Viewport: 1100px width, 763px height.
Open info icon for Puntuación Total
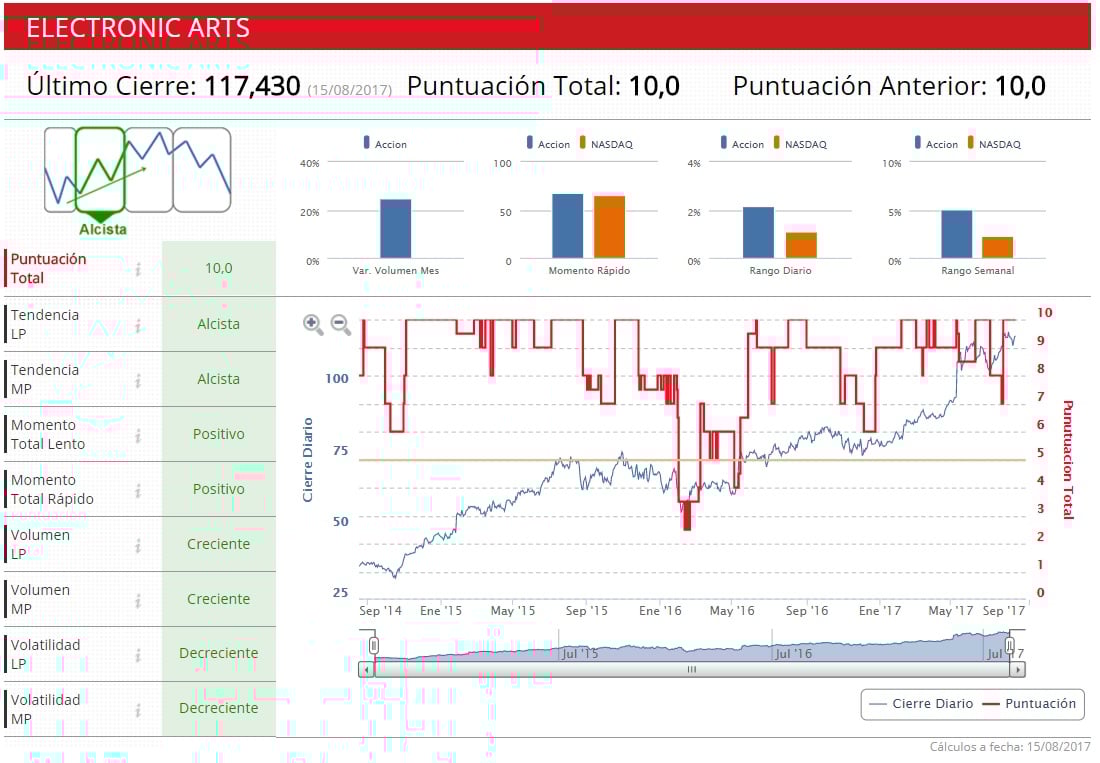(138, 269)
